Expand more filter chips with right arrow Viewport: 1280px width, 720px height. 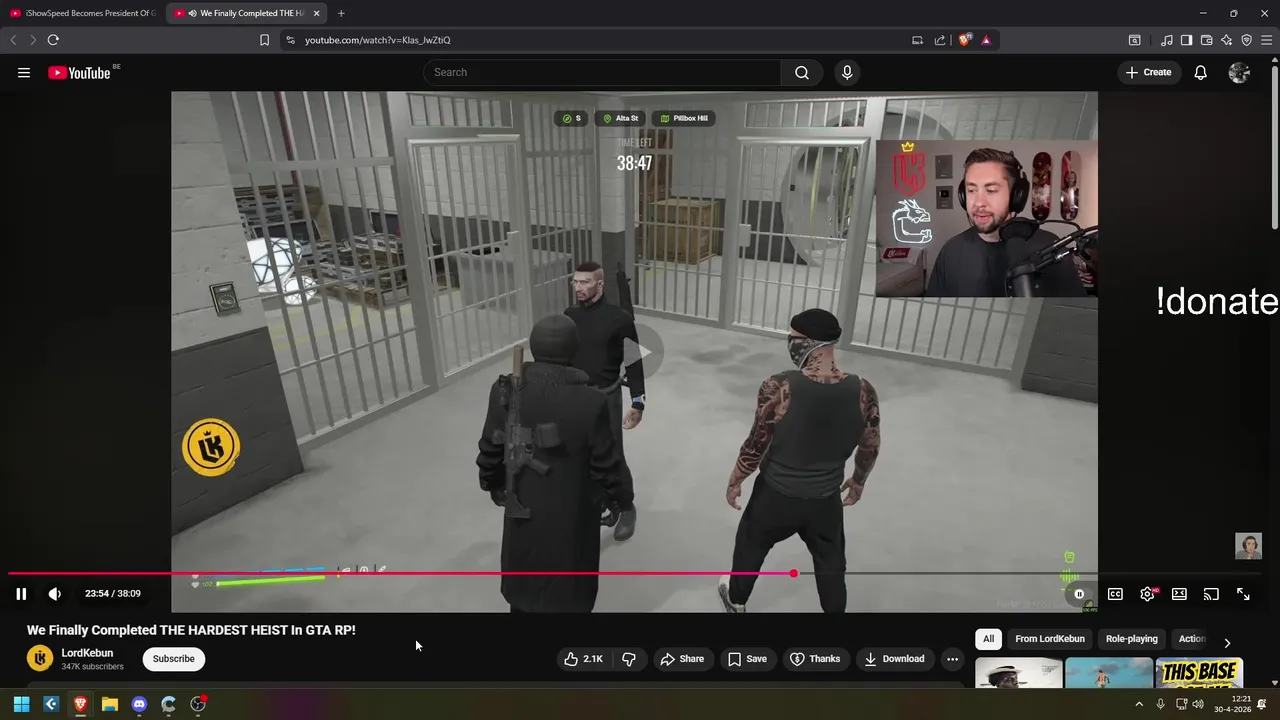1227,642
